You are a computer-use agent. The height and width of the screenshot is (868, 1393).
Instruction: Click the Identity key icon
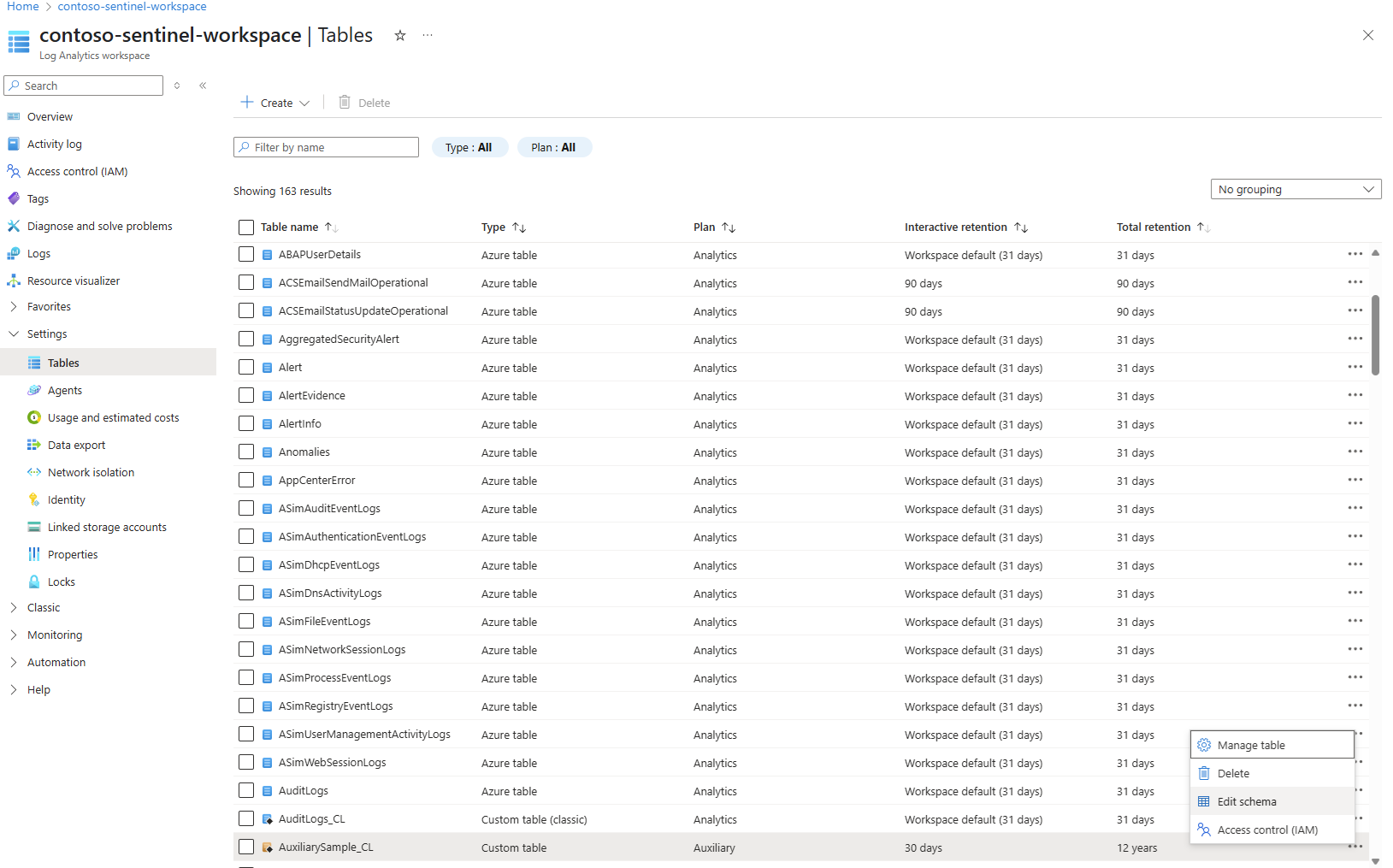(34, 499)
